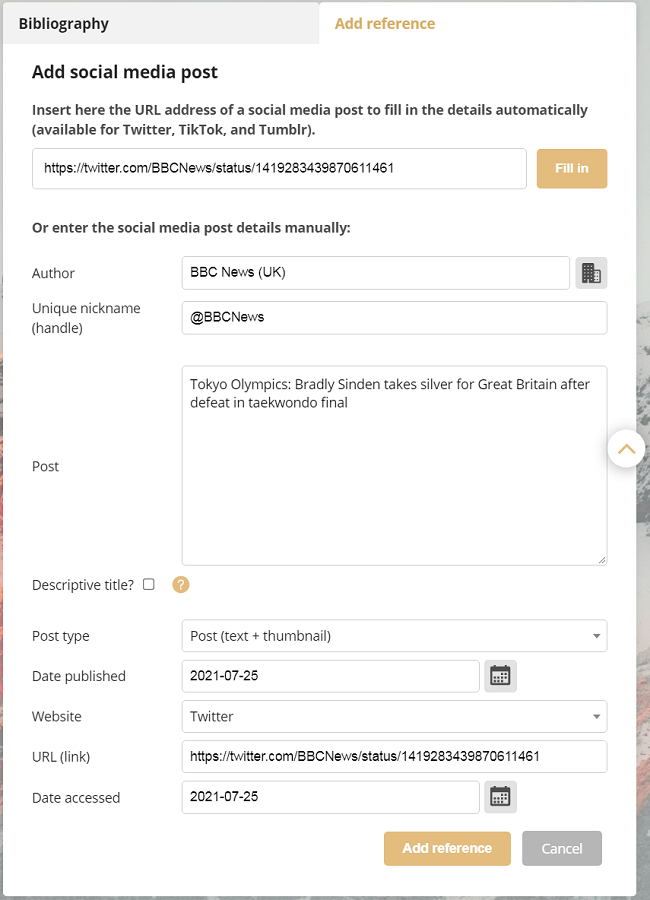Tick the Descriptive title checkbox
Screen dimensions: 650x900
(149, 584)
